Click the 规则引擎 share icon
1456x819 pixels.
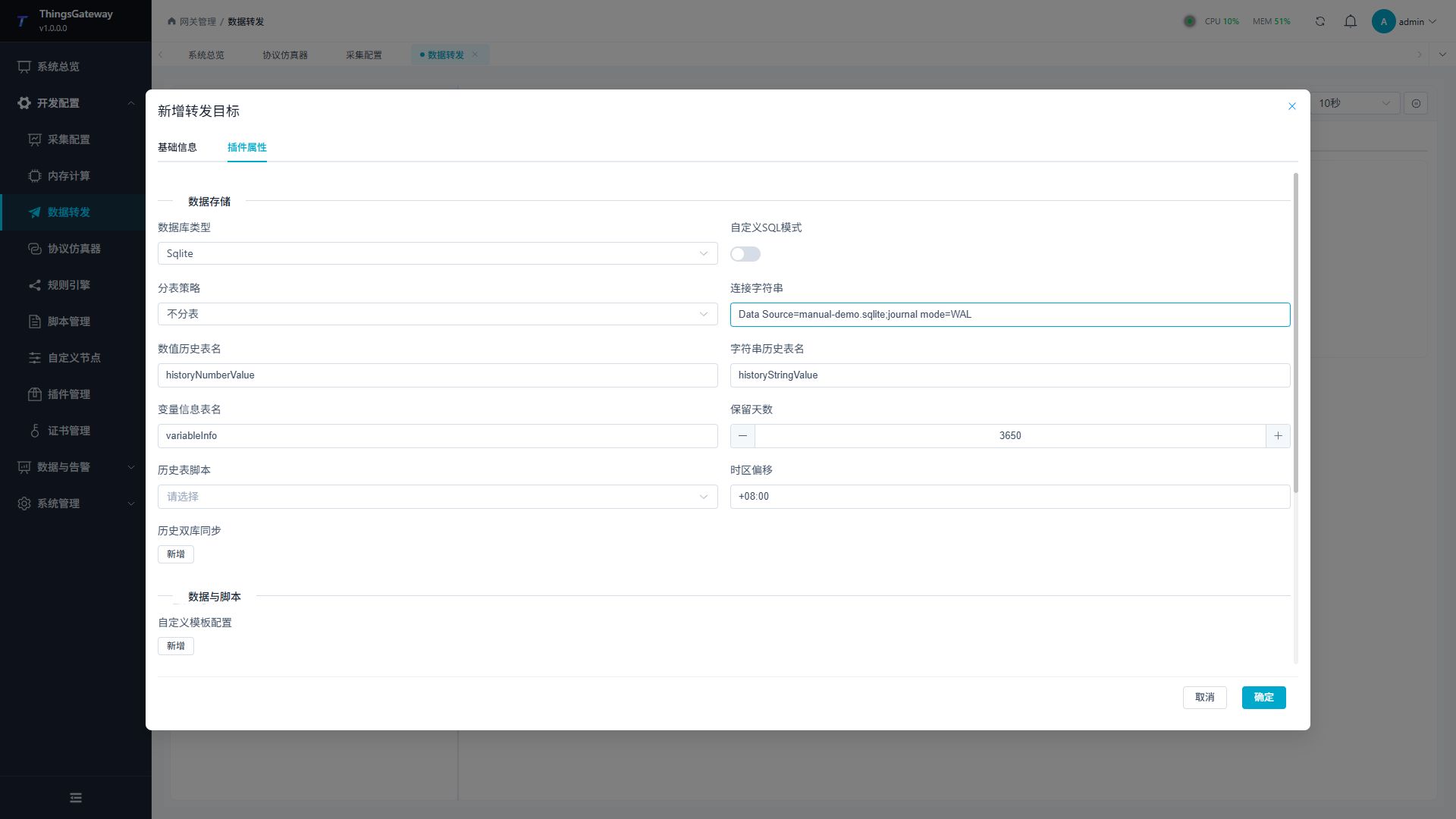click(x=35, y=285)
